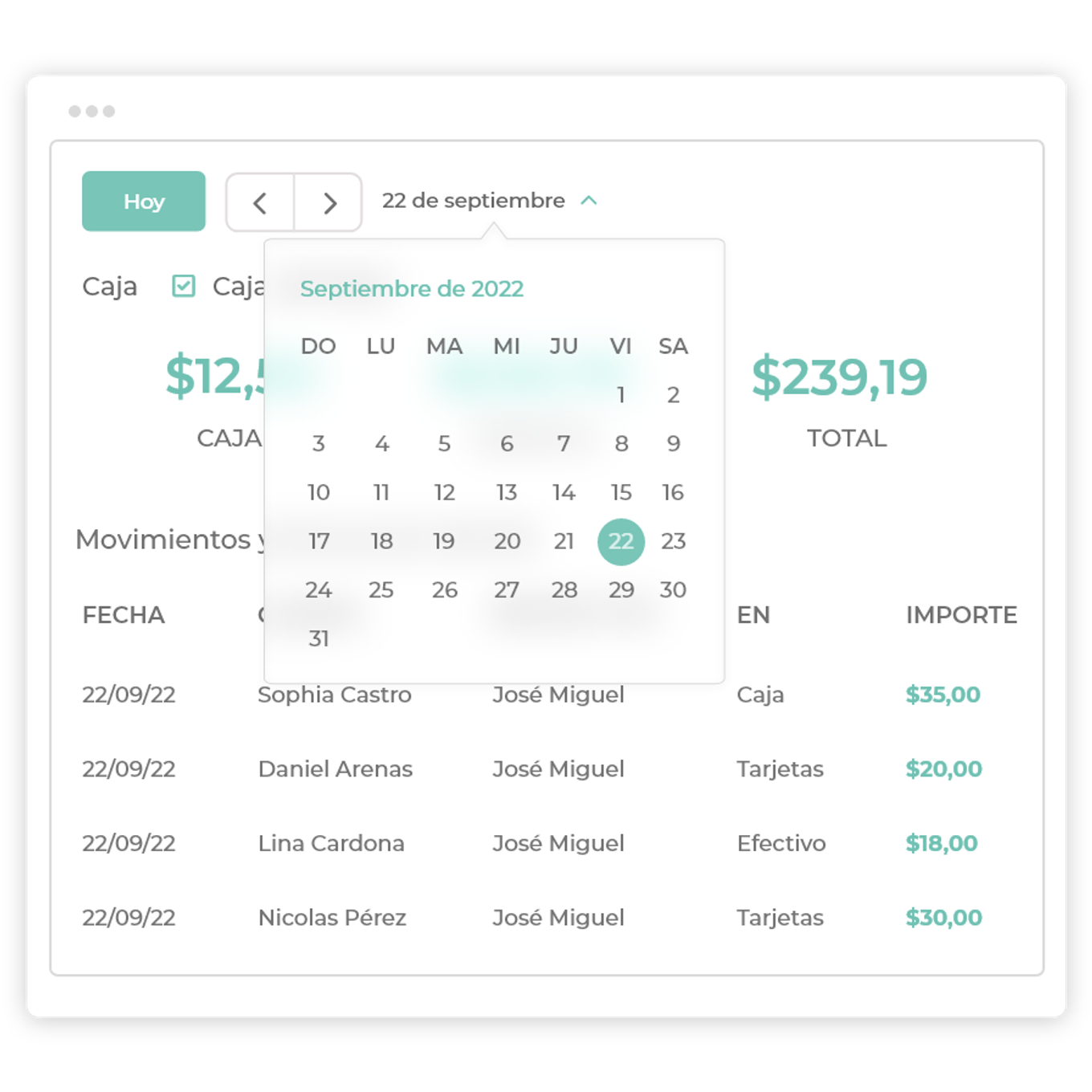Screen dimensions: 1092x1092
Task: Click the Septiembre de 2022 month header
Action: point(412,289)
